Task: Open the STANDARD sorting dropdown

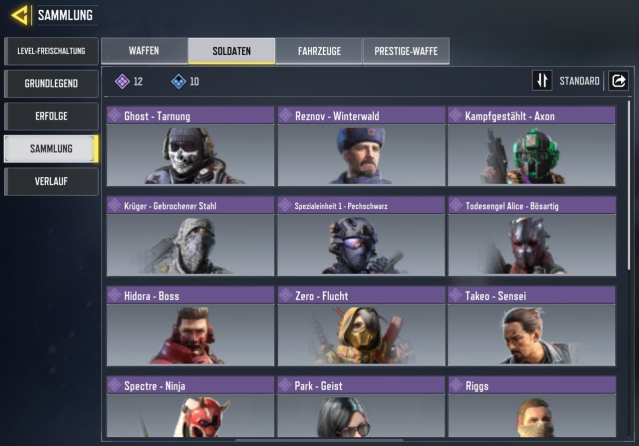Action: (579, 81)
